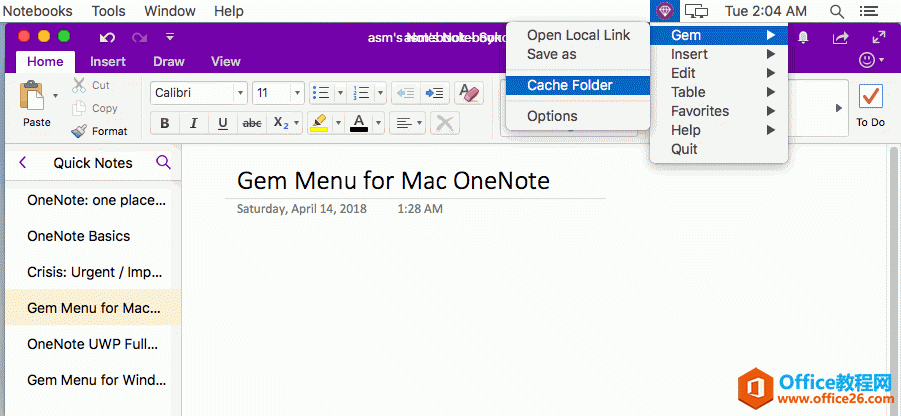Open the Quick Access Toolbar customize arrow
This screenshot has height=416, width=901.
pos(170,37)
